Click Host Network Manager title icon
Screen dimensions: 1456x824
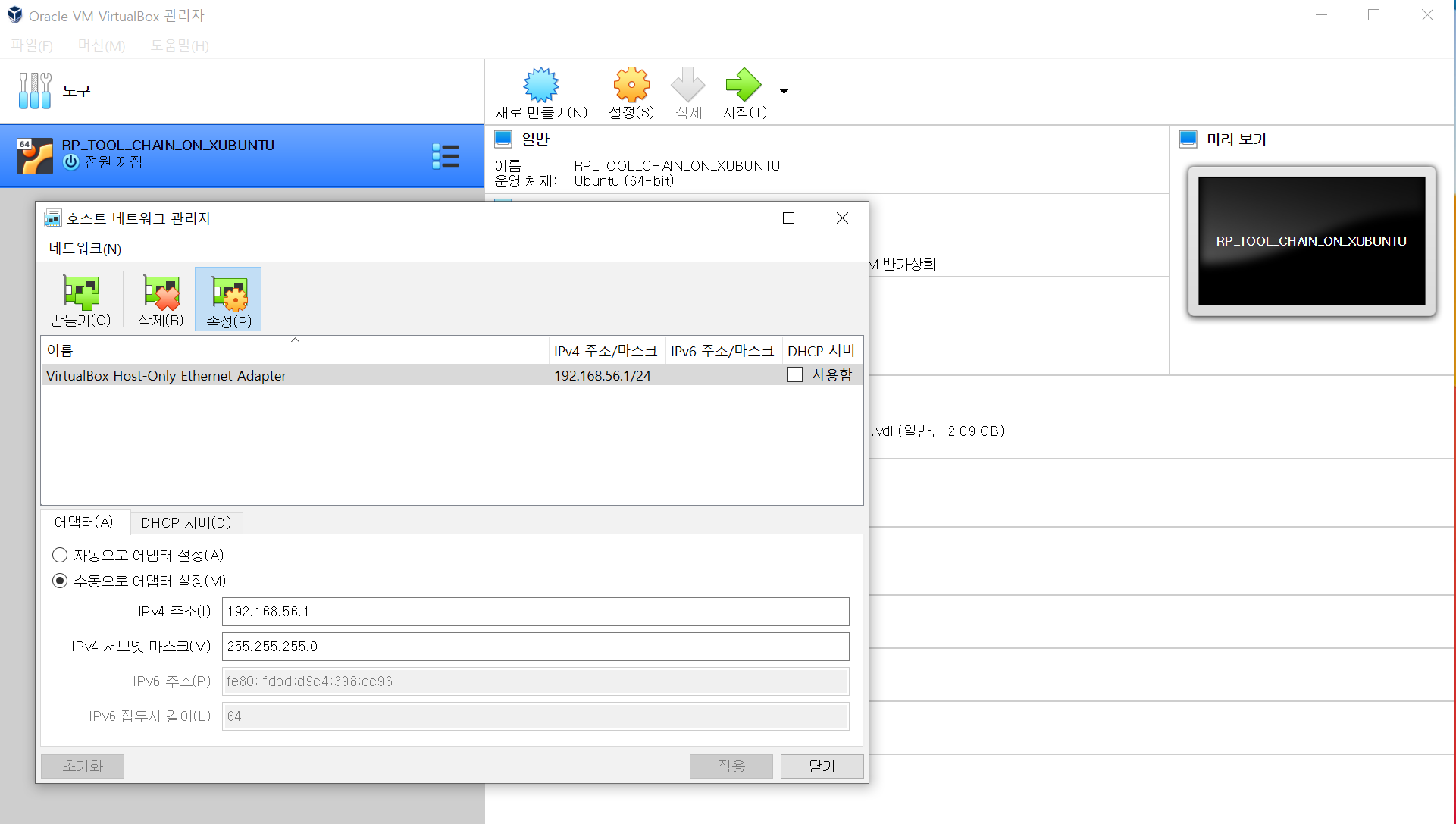[52, 218]
